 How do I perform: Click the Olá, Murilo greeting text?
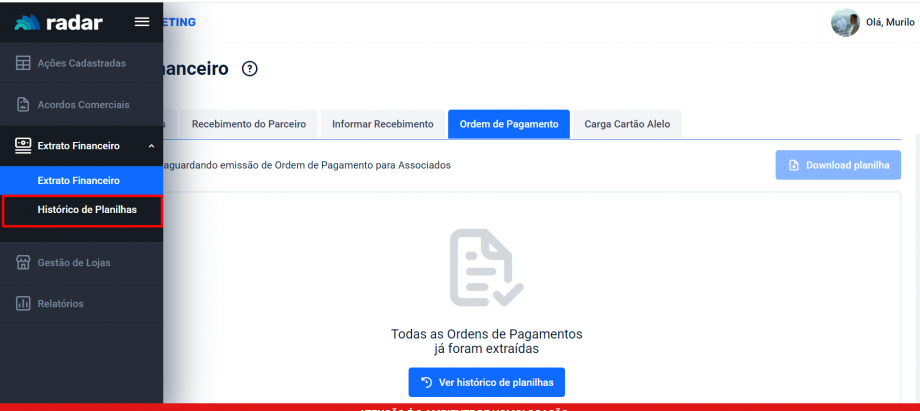tap(892, 23)
